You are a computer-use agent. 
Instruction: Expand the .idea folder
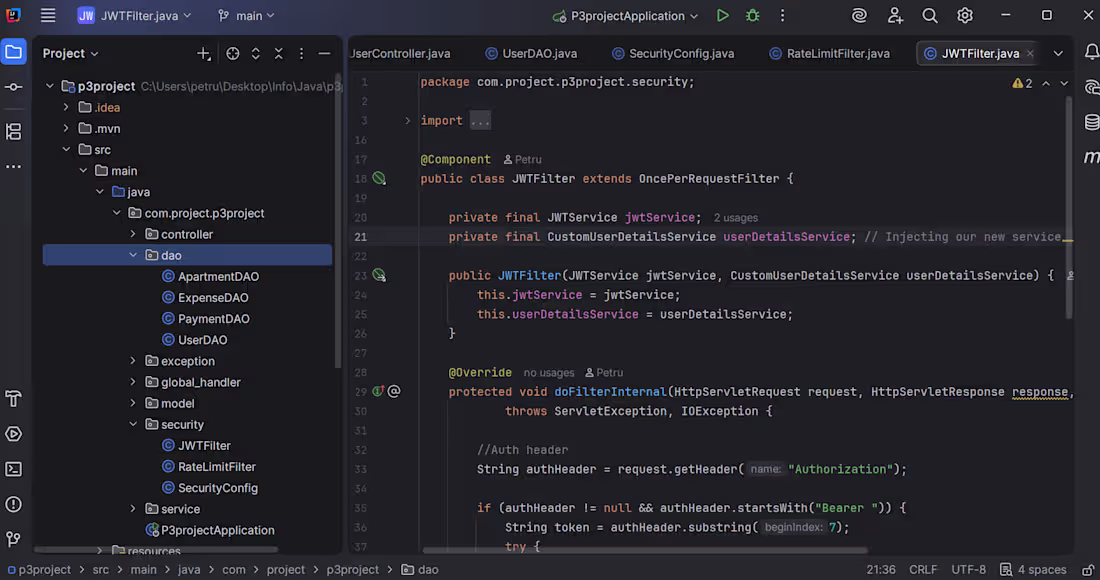[x=66, y=107]
